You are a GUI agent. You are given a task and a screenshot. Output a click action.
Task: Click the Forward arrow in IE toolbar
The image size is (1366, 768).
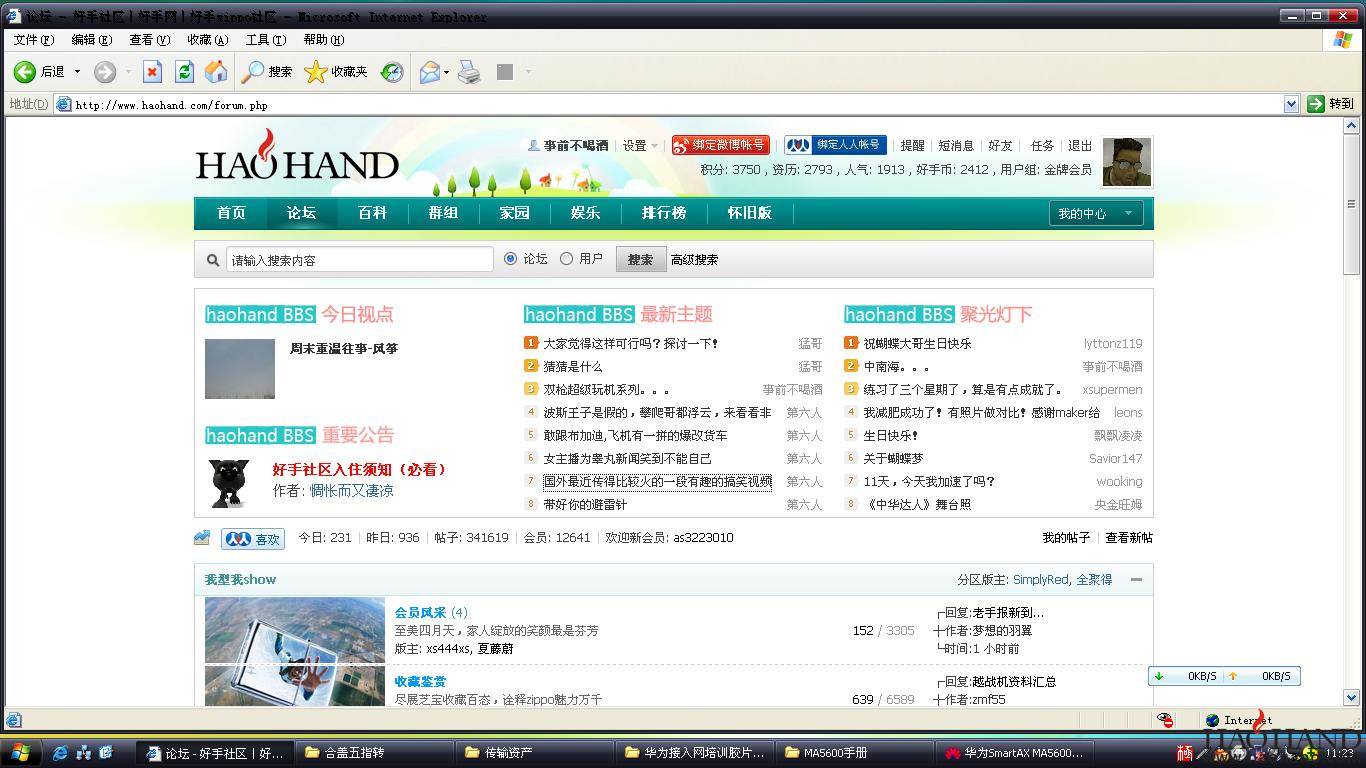pos(104,72)
